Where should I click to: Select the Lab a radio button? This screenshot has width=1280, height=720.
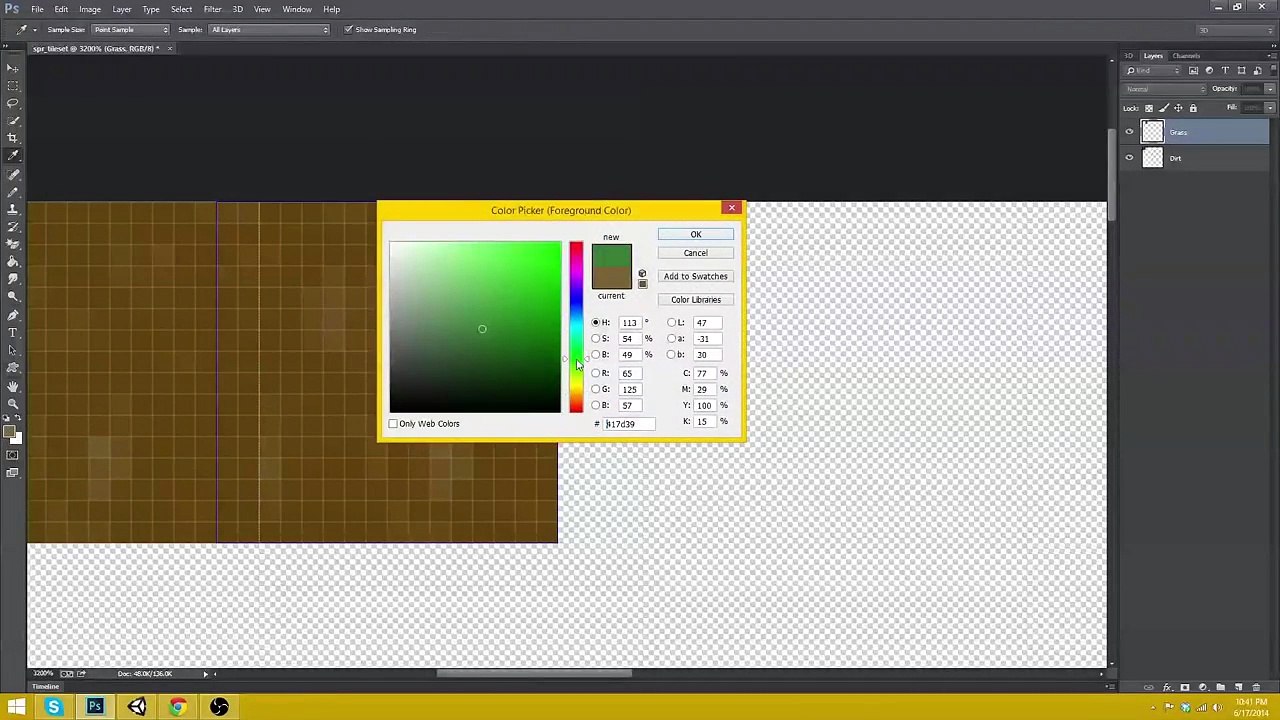672,339
